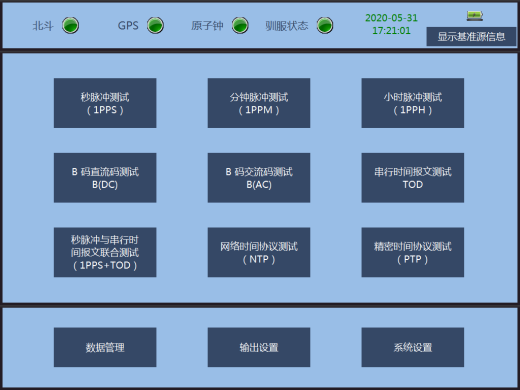
Task: Launch 网络时间协议测试 (NTP)
Action: (x=259, y=252)
